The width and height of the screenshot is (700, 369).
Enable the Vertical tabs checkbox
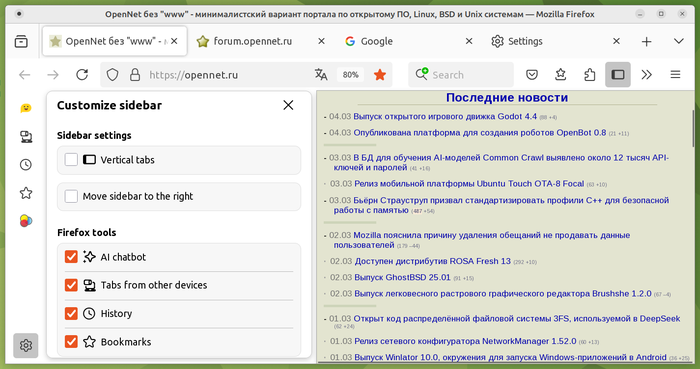click(x=71, y=159)
